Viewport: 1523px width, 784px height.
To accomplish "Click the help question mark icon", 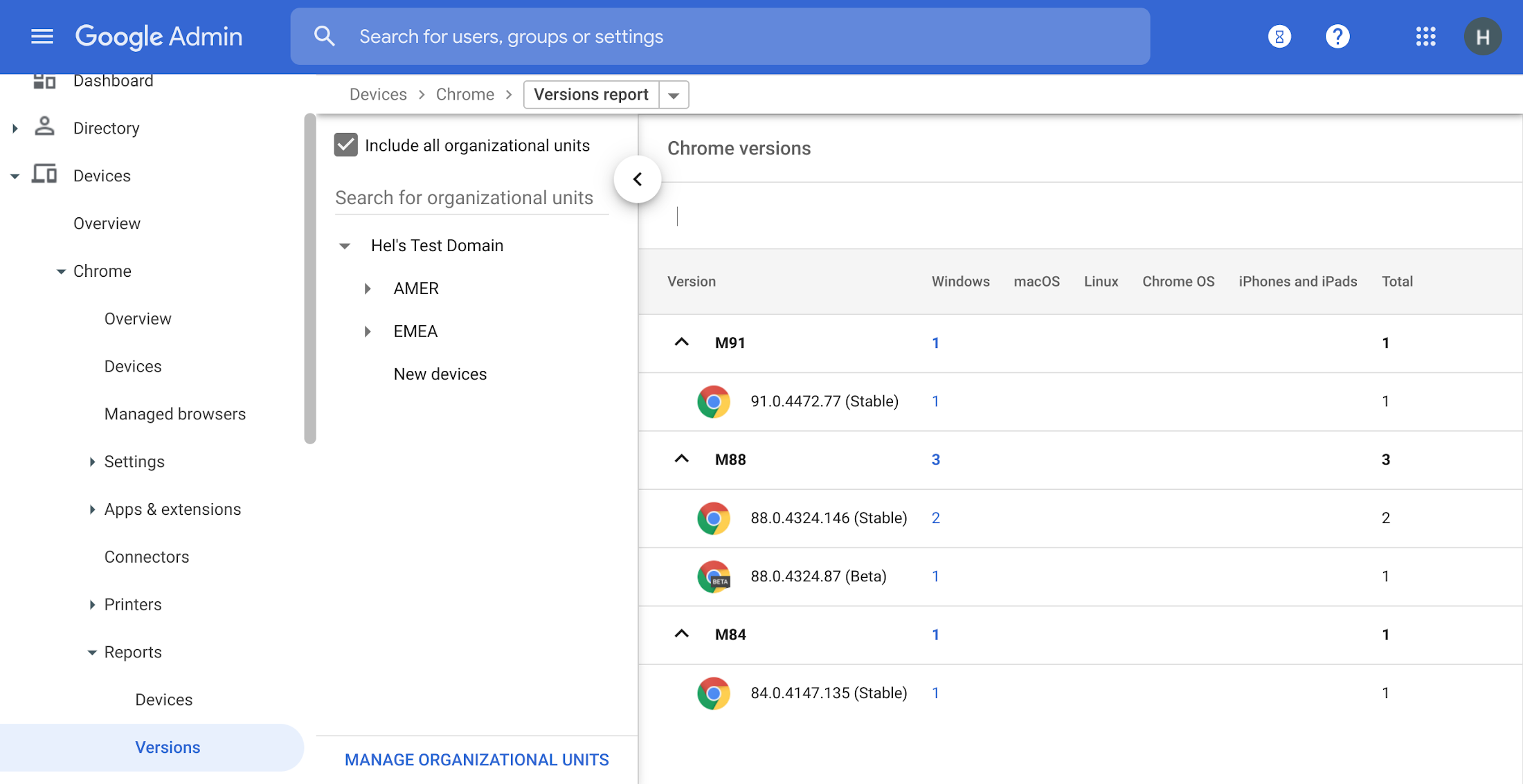I will (x=1337, y=37).
